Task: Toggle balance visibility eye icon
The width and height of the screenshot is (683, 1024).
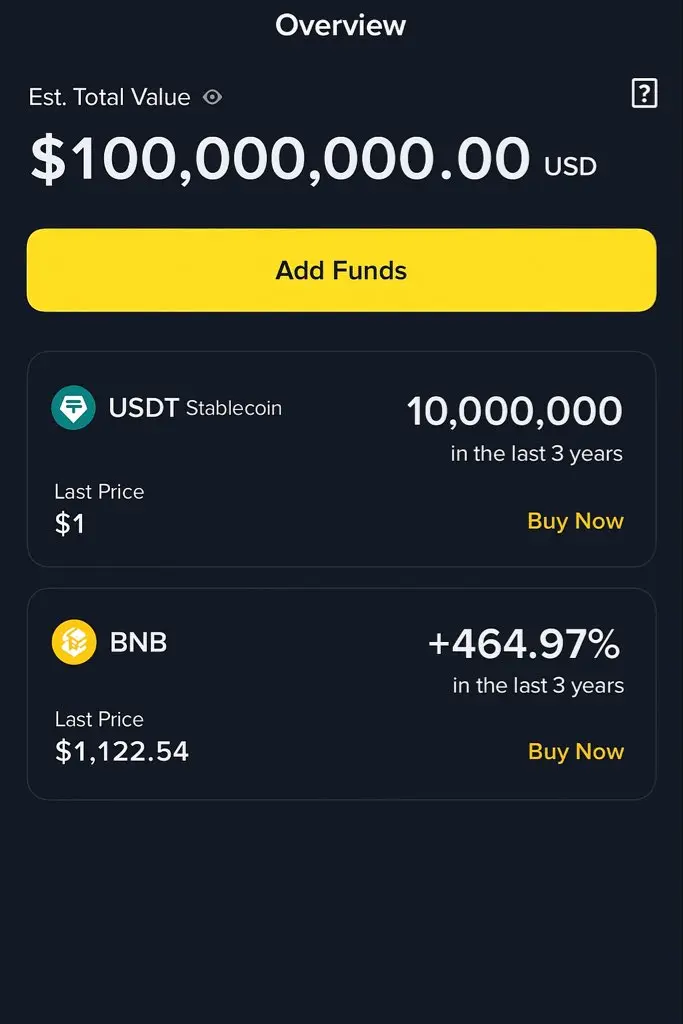Action: point(212,97)
